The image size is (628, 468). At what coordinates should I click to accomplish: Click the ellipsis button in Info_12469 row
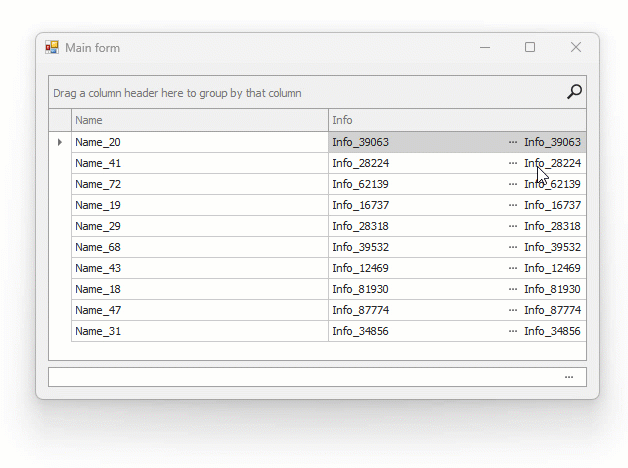513,269
